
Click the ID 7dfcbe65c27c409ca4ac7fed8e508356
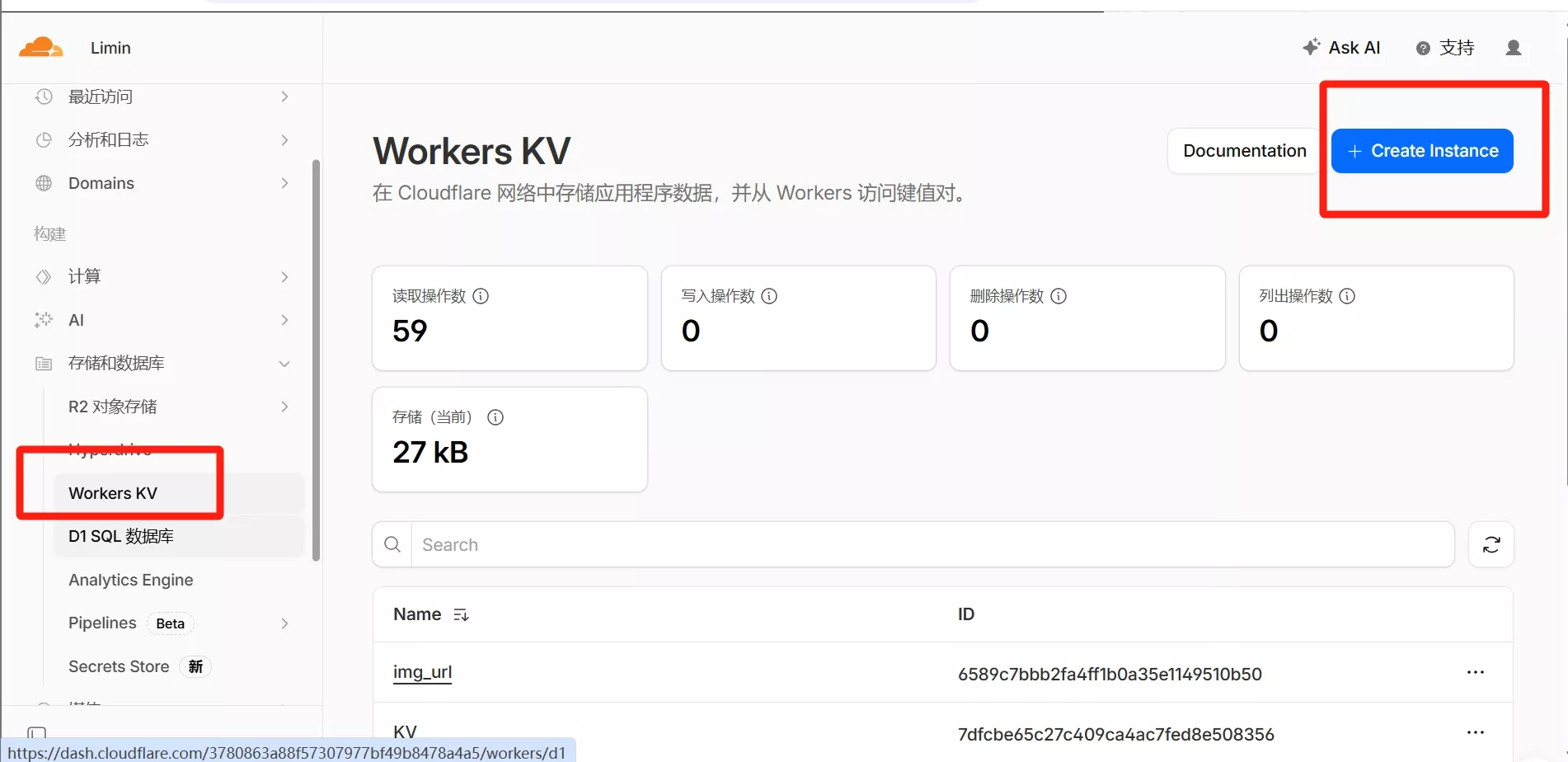click(x=1115, y=734)
